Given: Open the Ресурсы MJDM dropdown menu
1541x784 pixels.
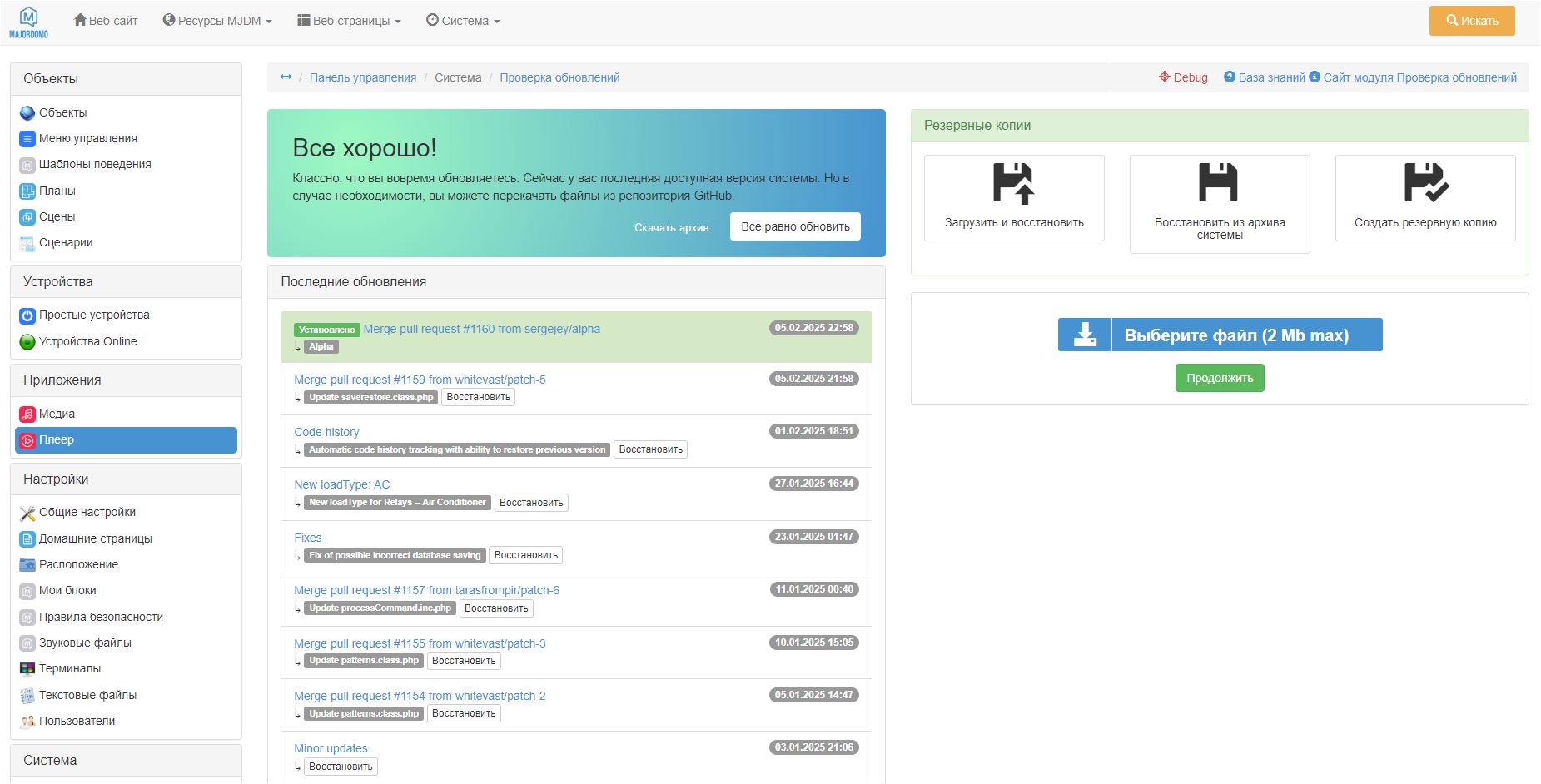Looking at the screenshot, I should pyautogui.click(x=217, y=21).
